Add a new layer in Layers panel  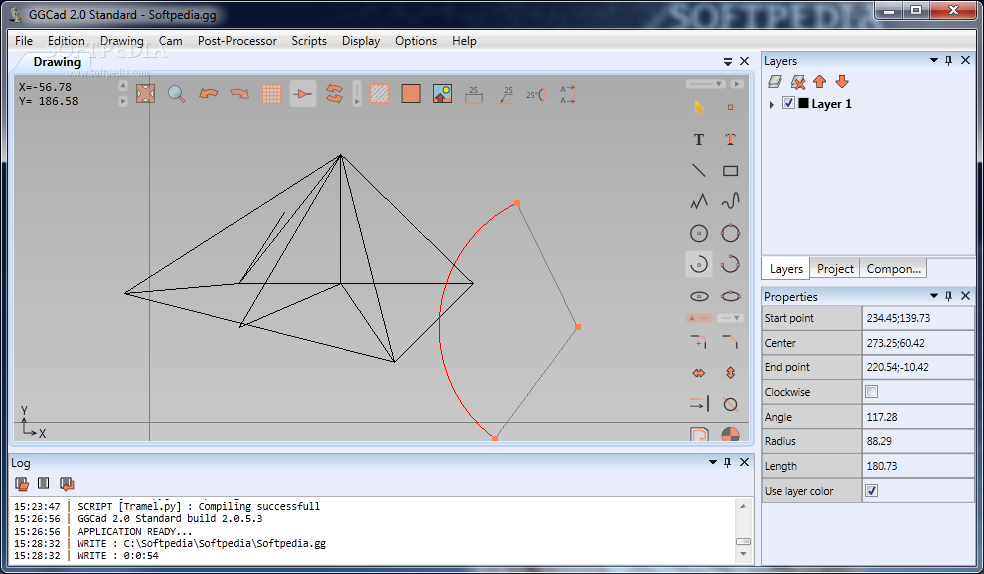click(775, 82)
